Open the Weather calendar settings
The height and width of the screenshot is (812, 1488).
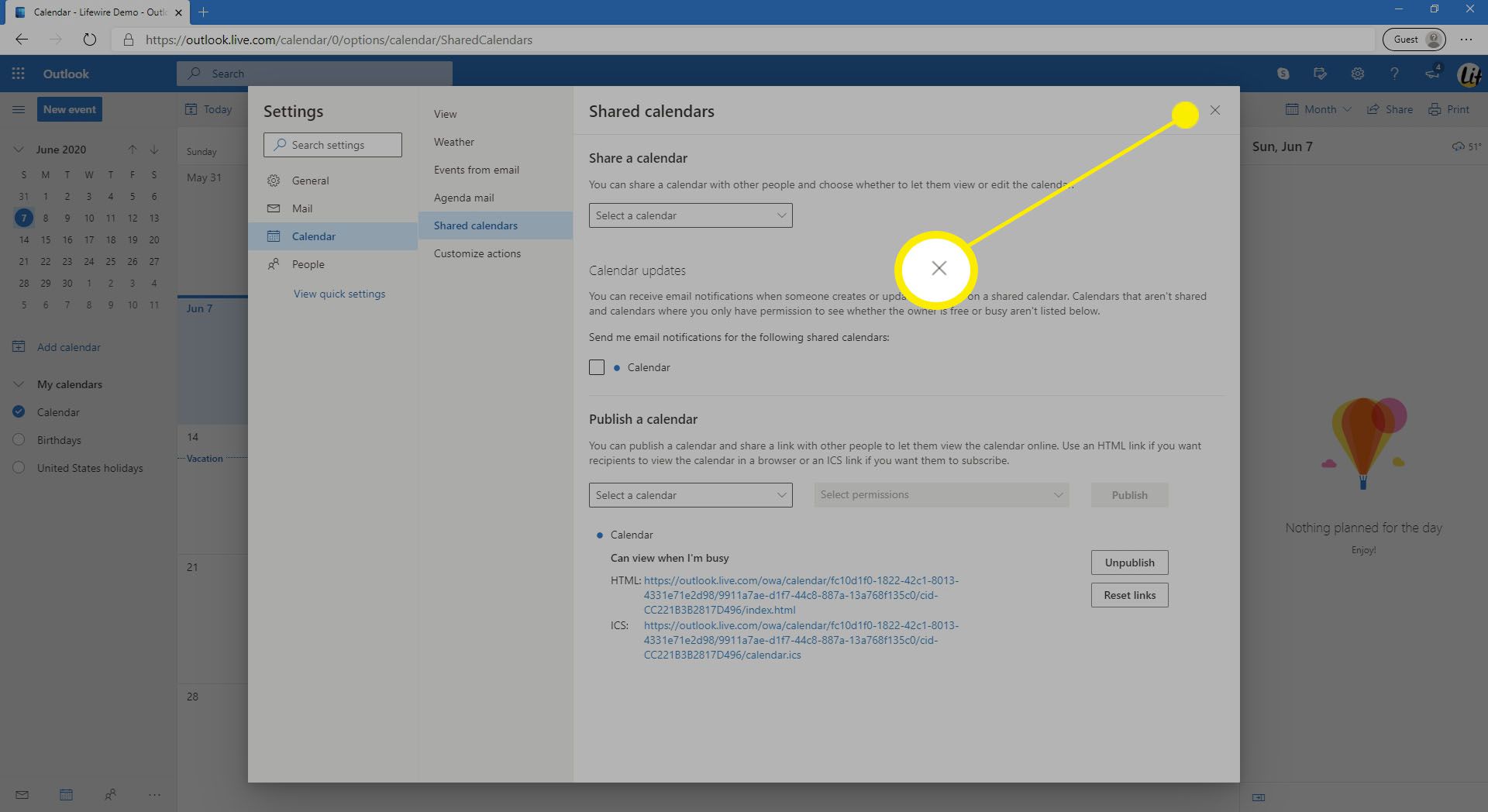496,142
